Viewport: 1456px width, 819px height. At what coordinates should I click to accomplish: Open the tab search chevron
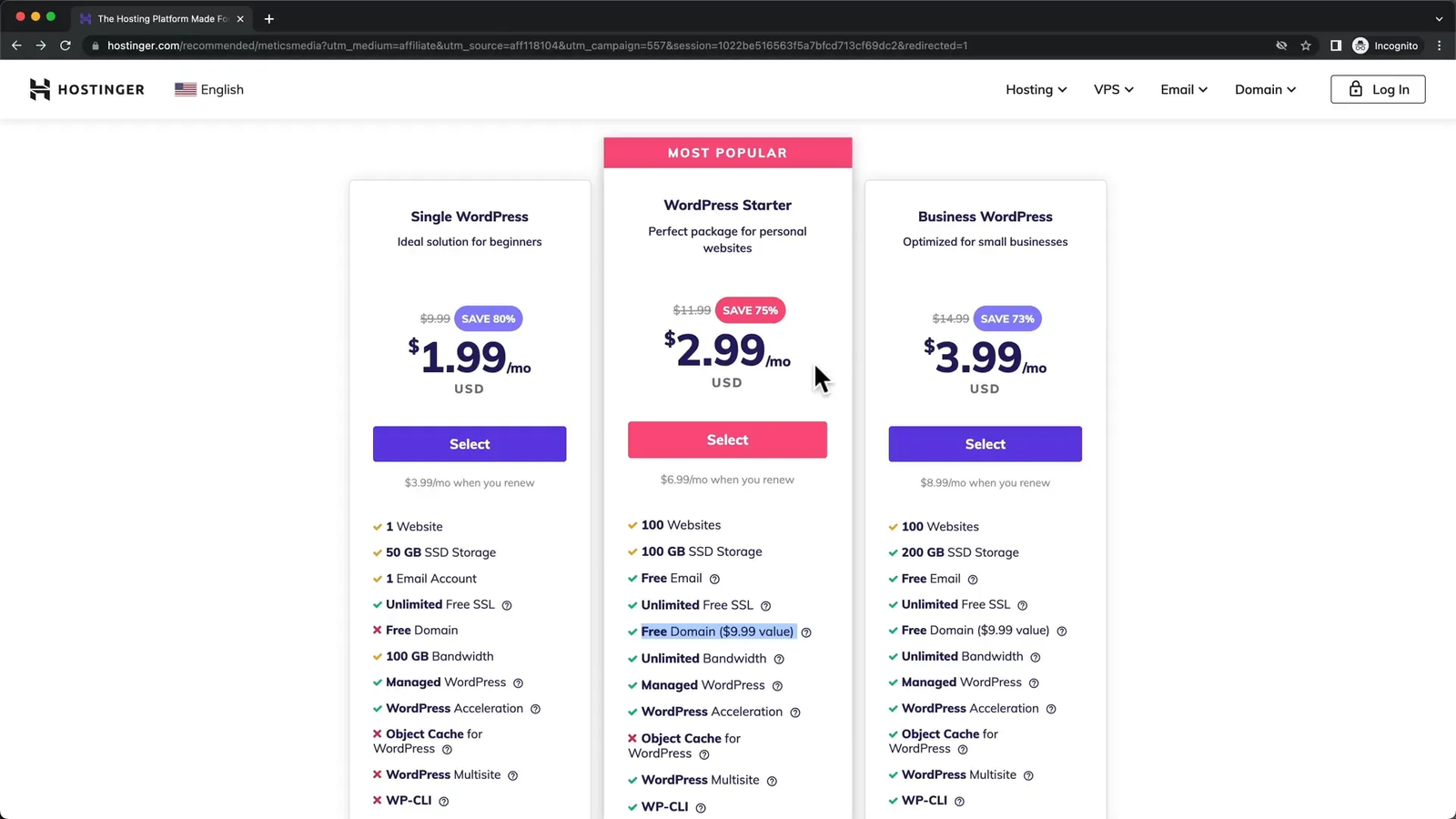(x=1439, y=18)
